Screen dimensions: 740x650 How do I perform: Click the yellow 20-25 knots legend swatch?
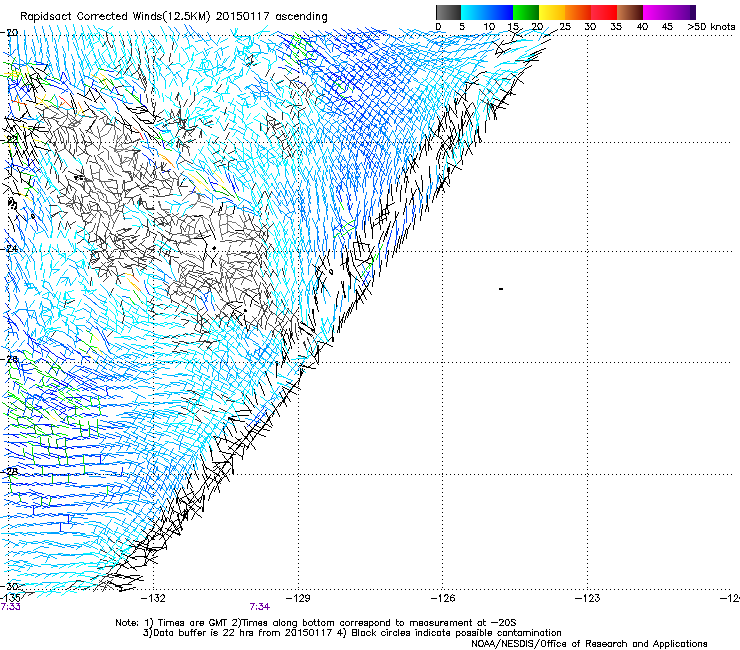coord(552,12)
